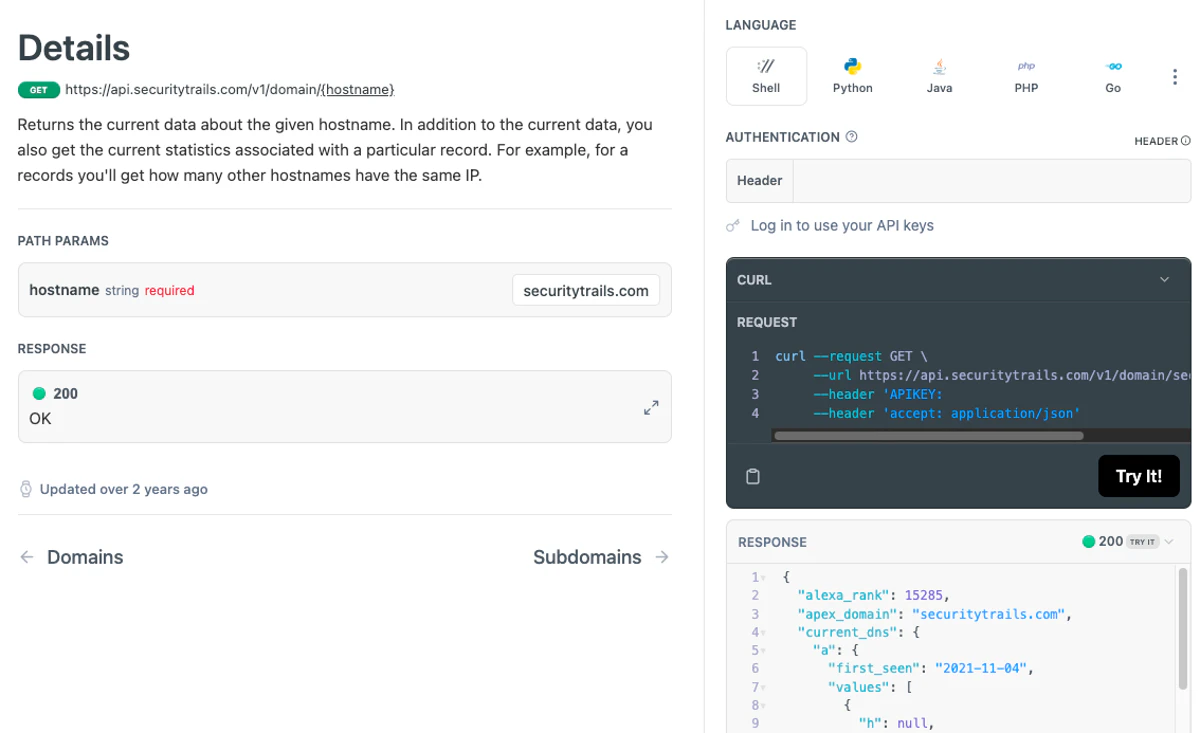Open more languages three-dot menu
The height and width of the screenshot is (733, 1200).
click(1174, 77)
